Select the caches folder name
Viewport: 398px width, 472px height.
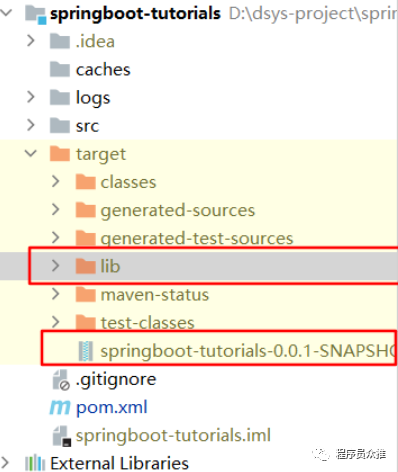103,70
